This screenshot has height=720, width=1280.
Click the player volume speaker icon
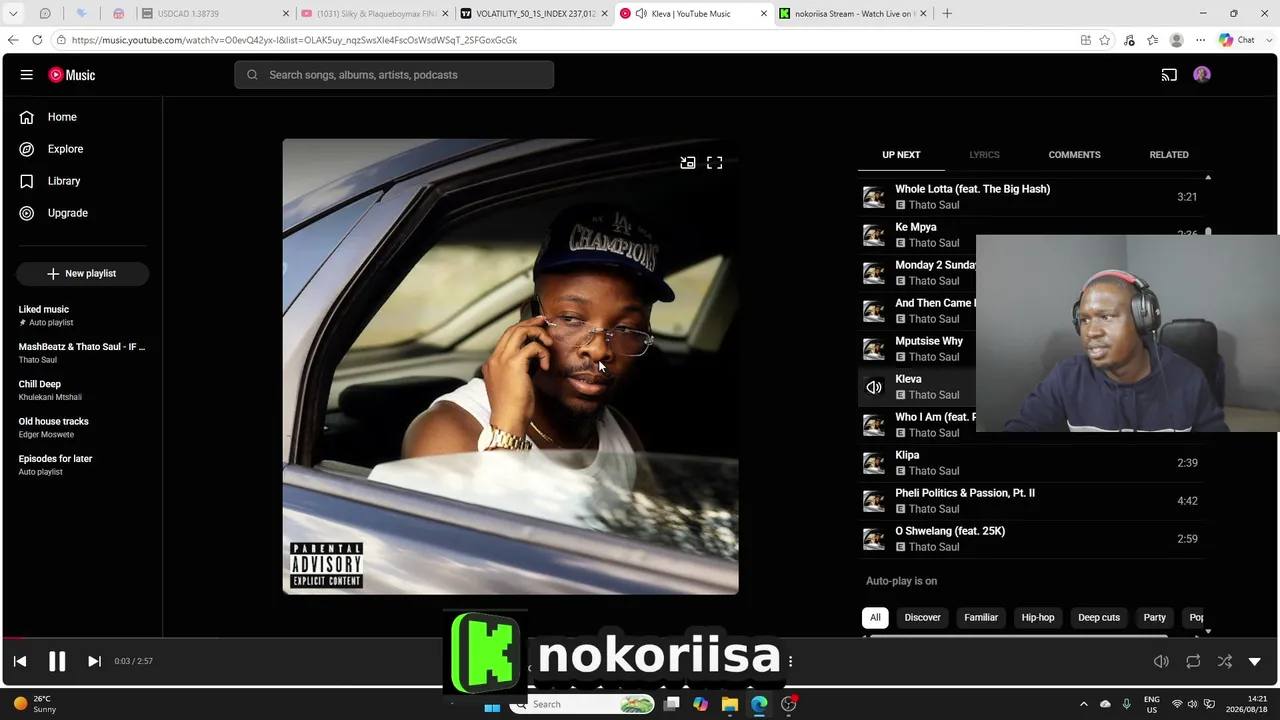(x=1161, y=661)
